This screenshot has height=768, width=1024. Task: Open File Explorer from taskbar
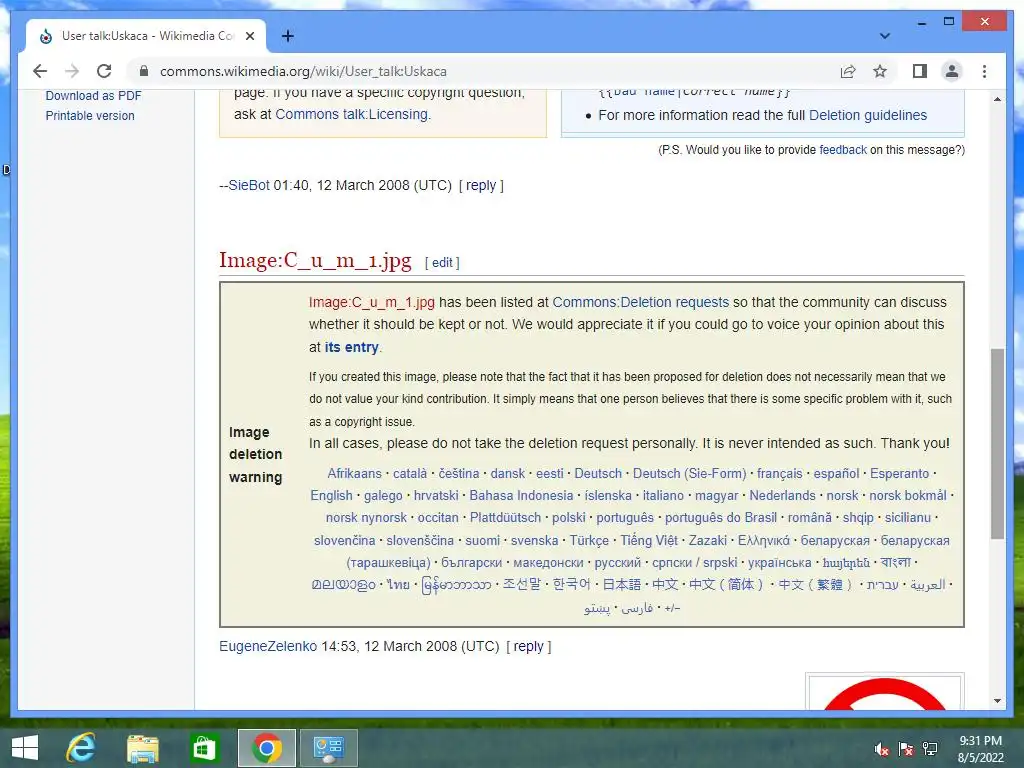(142, 748)
